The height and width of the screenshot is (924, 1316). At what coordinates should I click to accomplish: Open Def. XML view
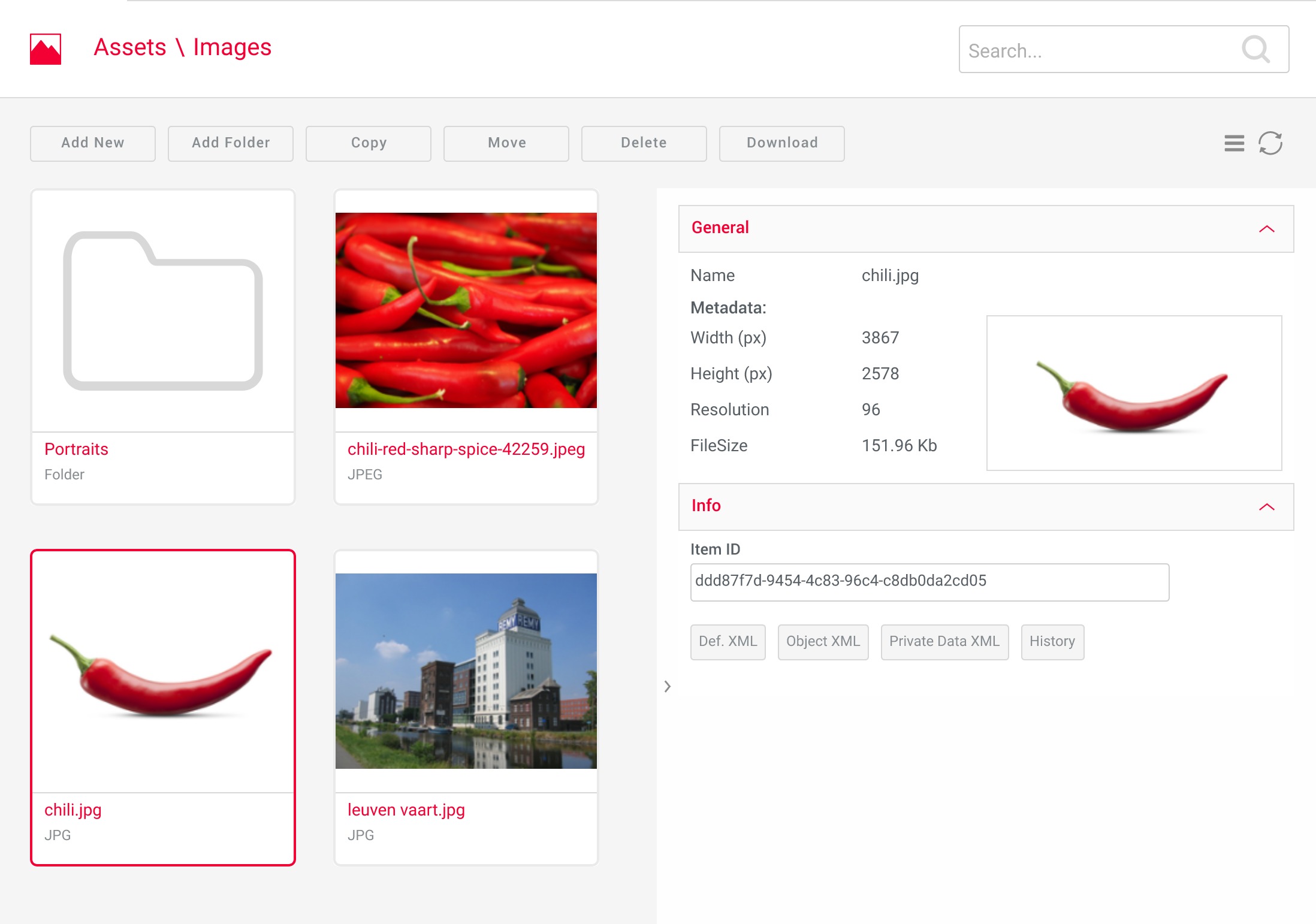(728, 642)
